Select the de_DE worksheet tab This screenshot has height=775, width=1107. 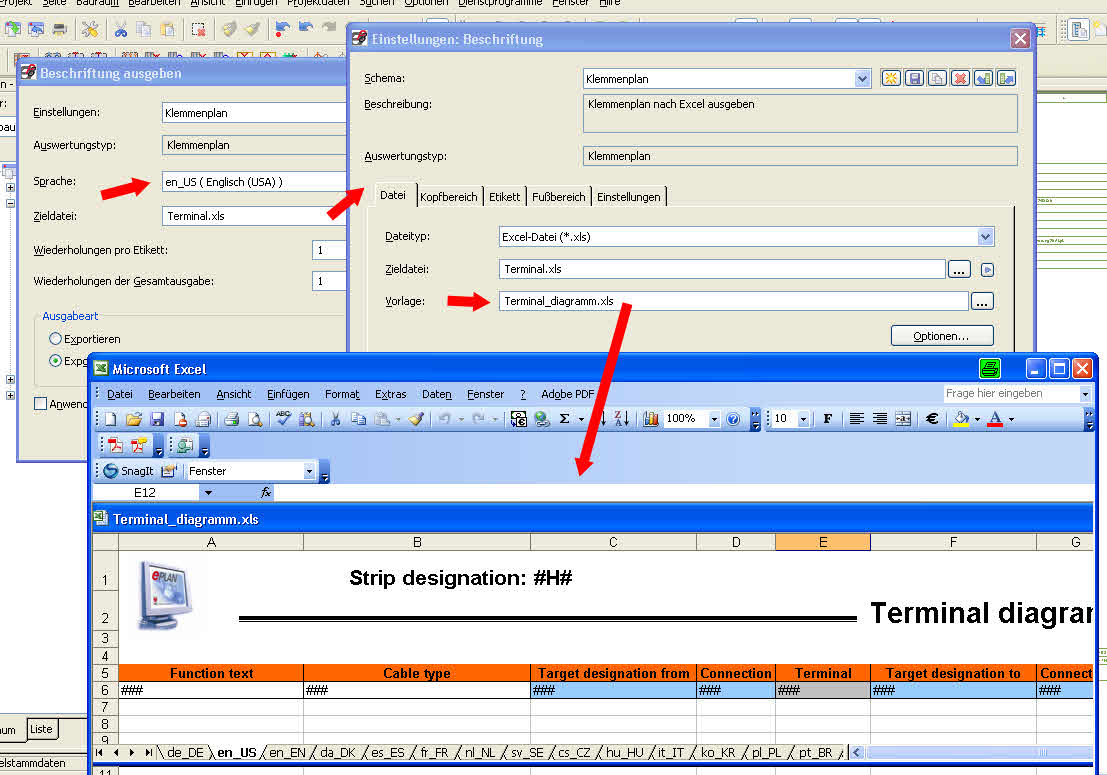click(185, 752)
